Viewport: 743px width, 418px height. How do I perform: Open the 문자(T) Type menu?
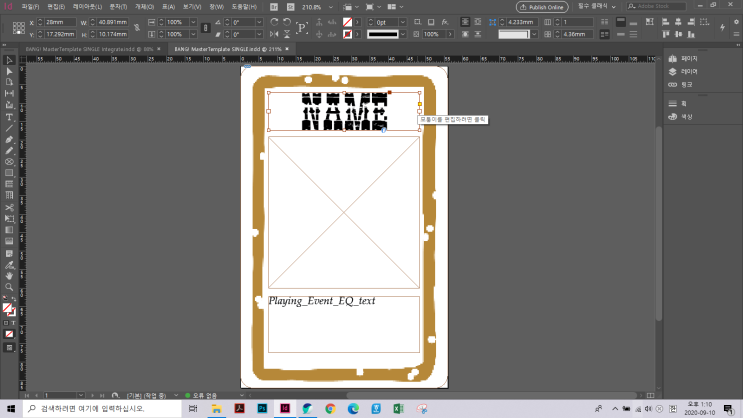118,7
